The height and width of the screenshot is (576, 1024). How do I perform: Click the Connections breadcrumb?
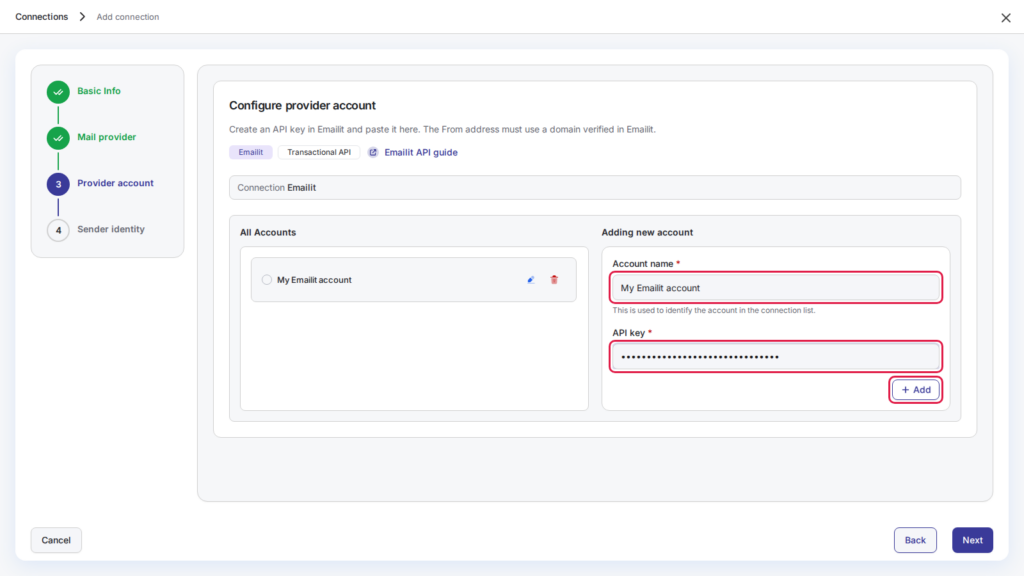[42, 16]
